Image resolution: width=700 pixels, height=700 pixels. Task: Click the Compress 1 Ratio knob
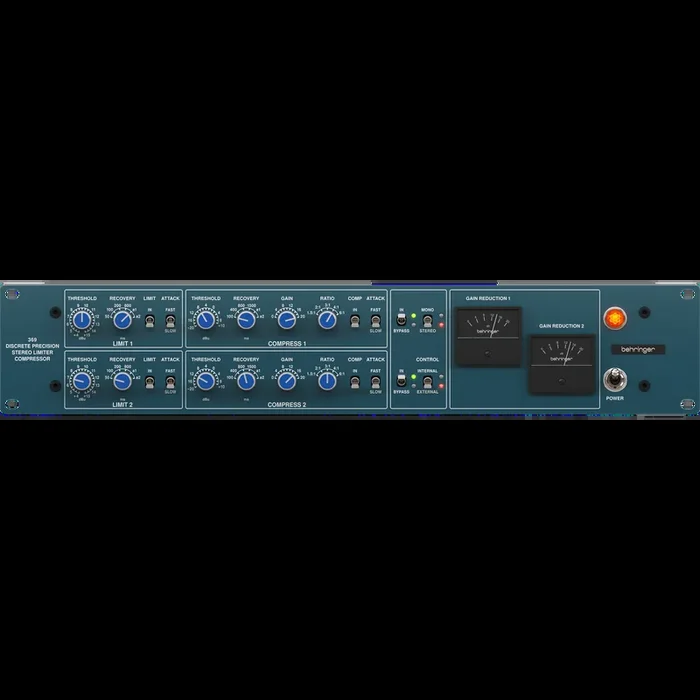pyautogui.click(x=327, y=320)
